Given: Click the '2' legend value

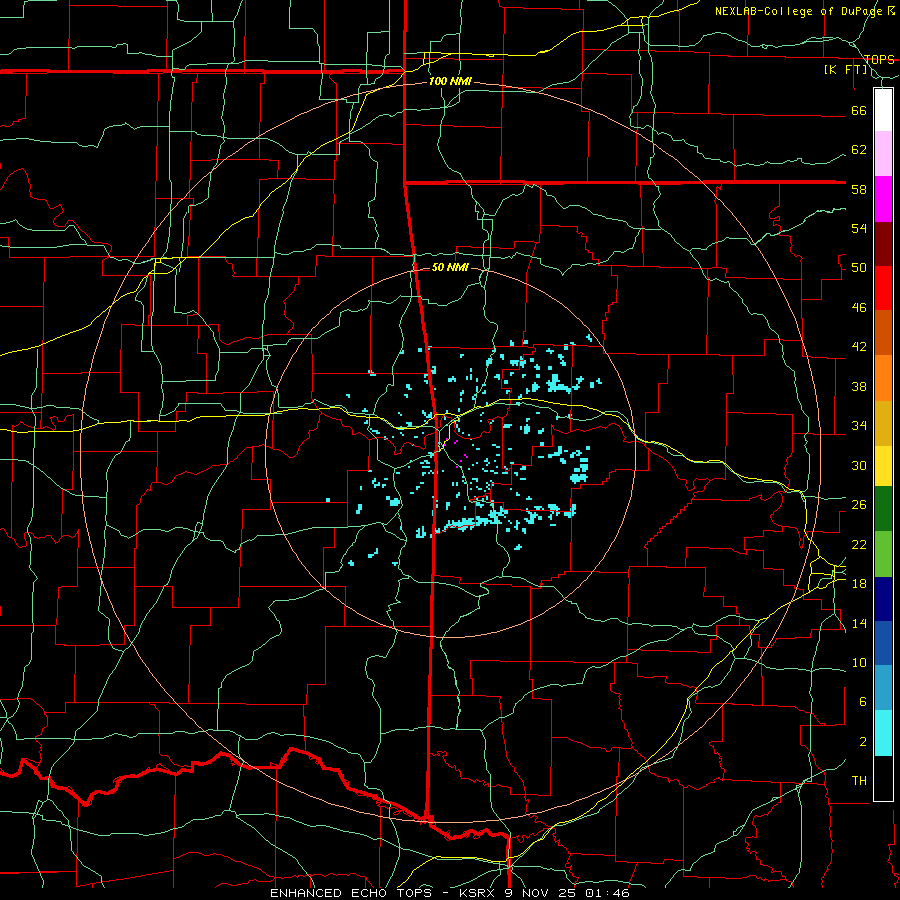Looking at the screenshot, I should pyautogui.click(x=862, y=742).
